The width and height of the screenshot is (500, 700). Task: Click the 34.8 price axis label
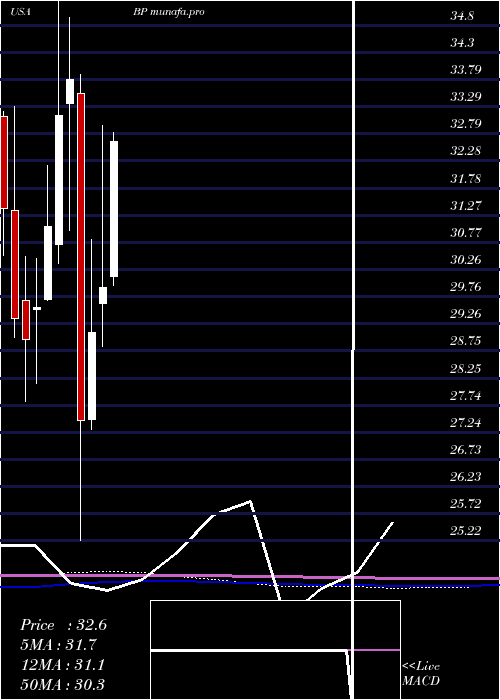coord(462,17)
